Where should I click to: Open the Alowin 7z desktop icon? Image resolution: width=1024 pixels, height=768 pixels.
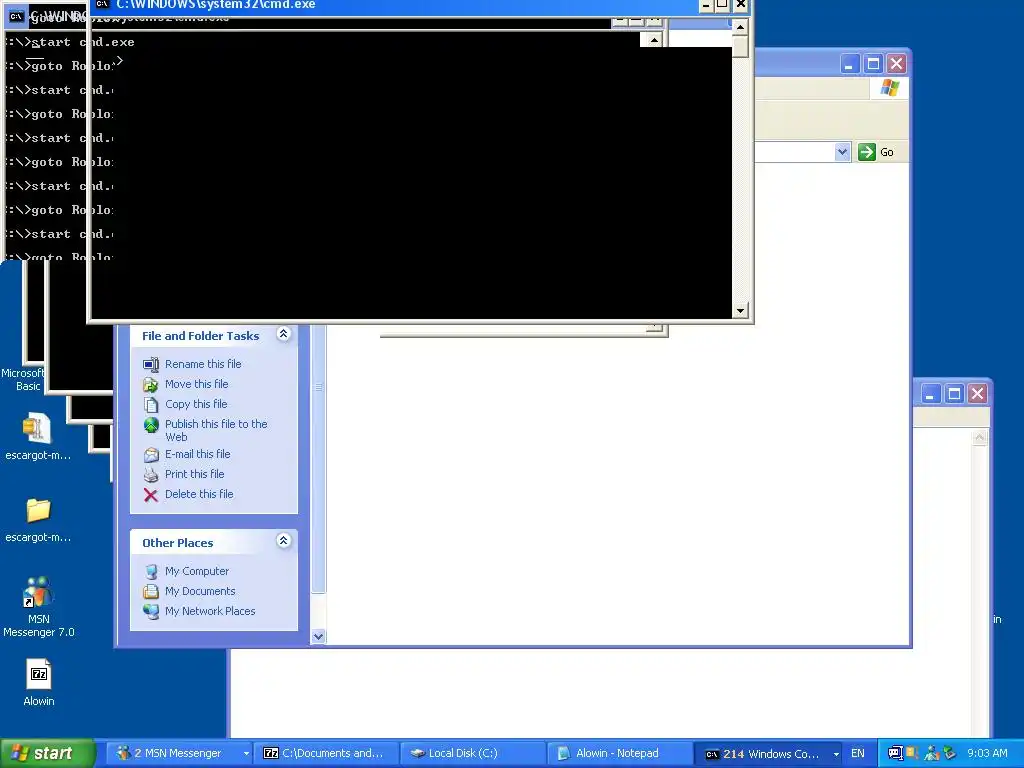point(39,683)
